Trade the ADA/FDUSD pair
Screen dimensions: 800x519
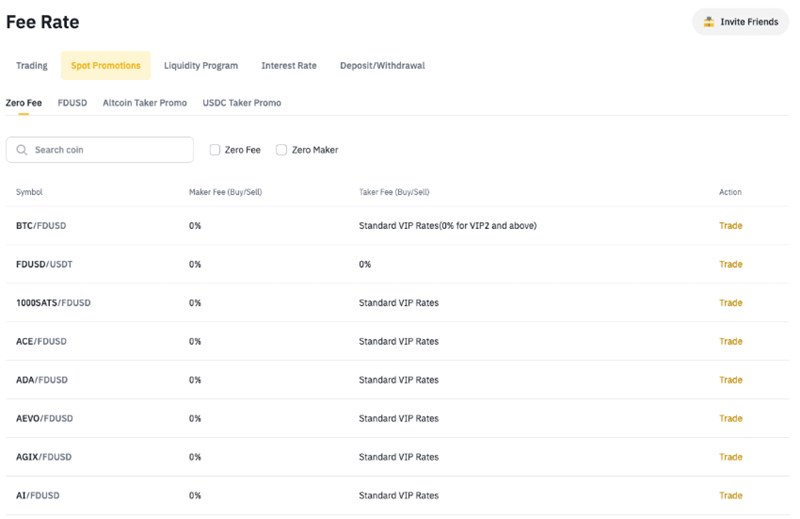click(730, 380)
